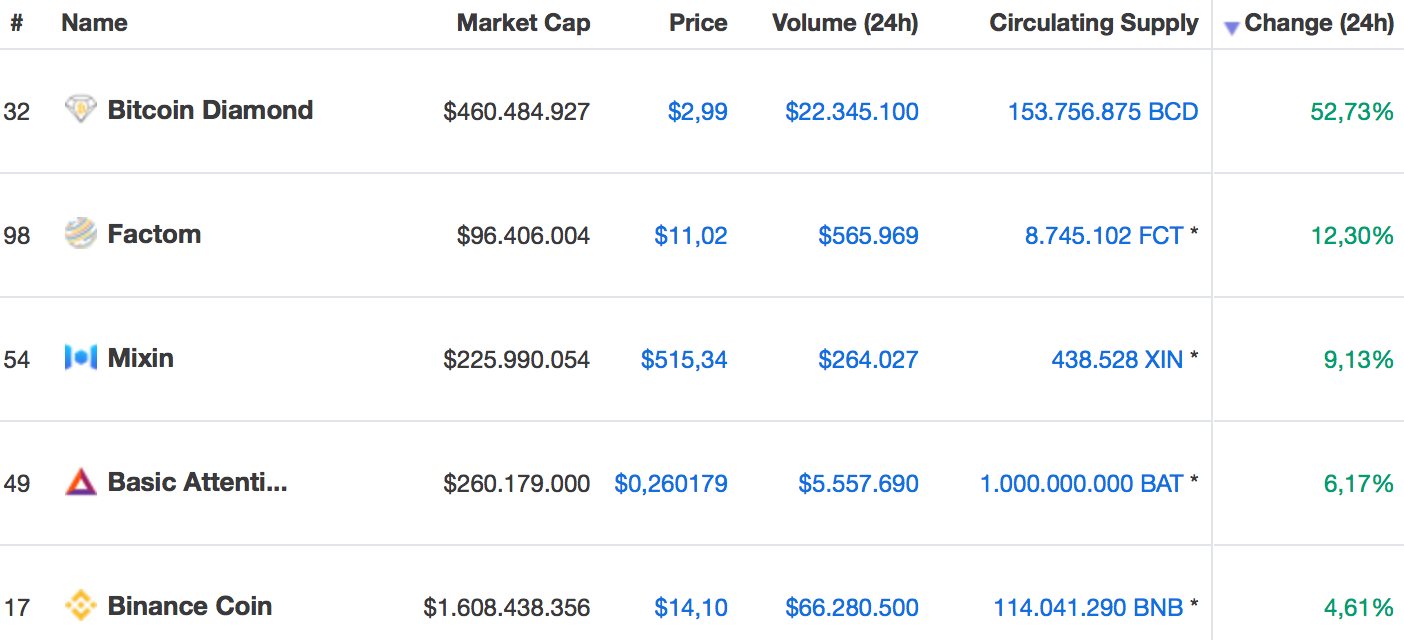Open the Bitcoin Diamond coin page
1404x640 pixels.
(210, 110)
